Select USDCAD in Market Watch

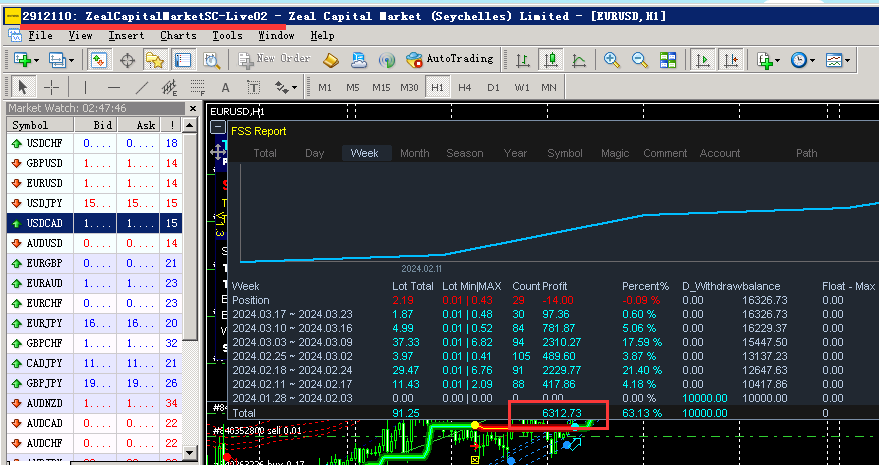point(95,223)
